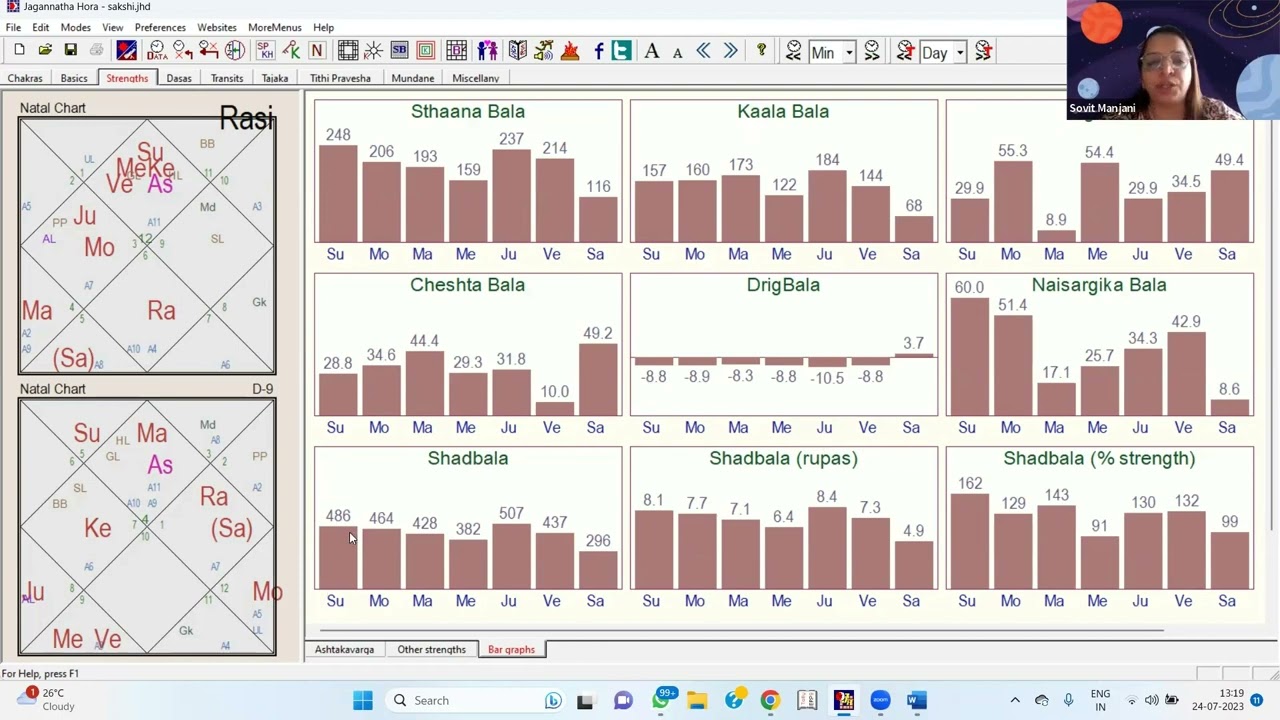Click the horizontal scrollbar below the graphs
Viewport: 1280px width, 720px height.
pyautogui.click(x=740, y=631)
